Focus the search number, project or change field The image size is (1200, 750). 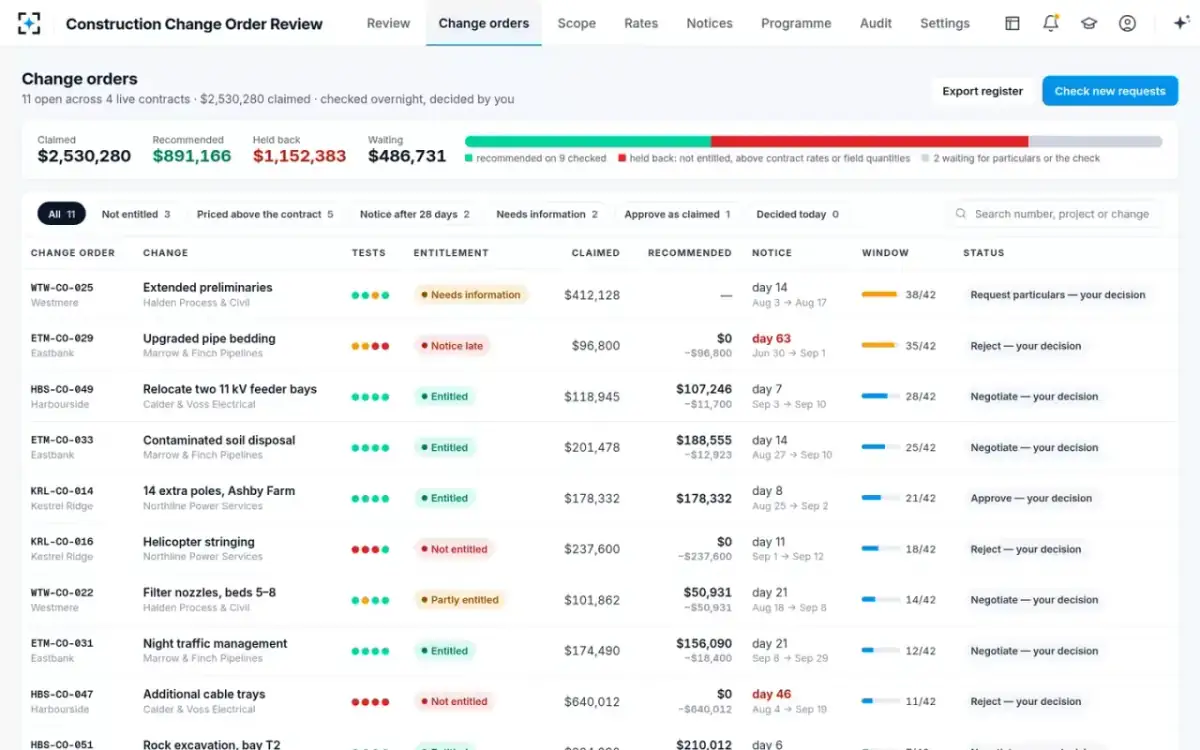(1053, 214)
